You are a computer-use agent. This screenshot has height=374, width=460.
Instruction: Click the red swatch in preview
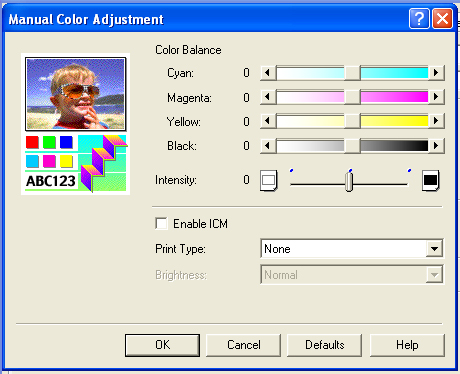point(32,142)
